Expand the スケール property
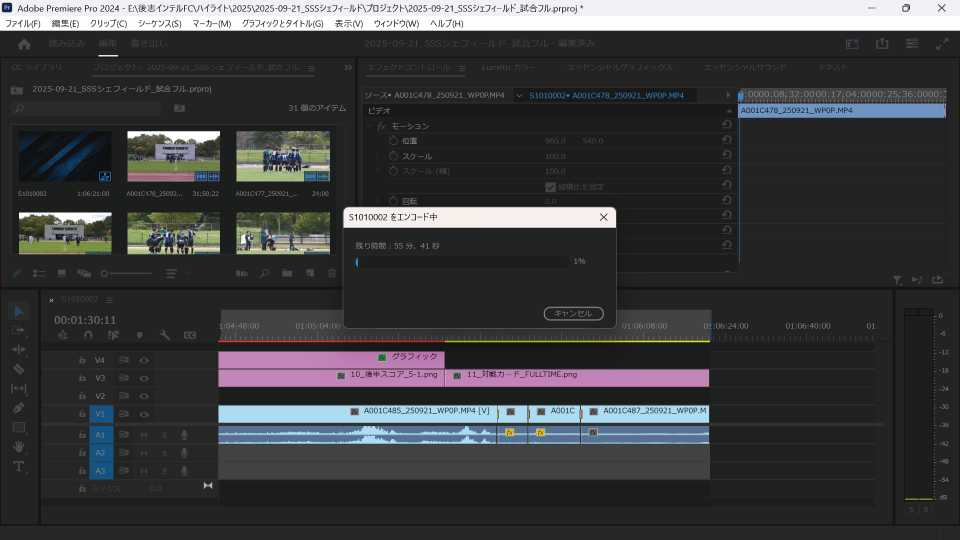Image resolution: width=960 pixels, height=540 pixels. pyautogui.click(x=378, y=156)
